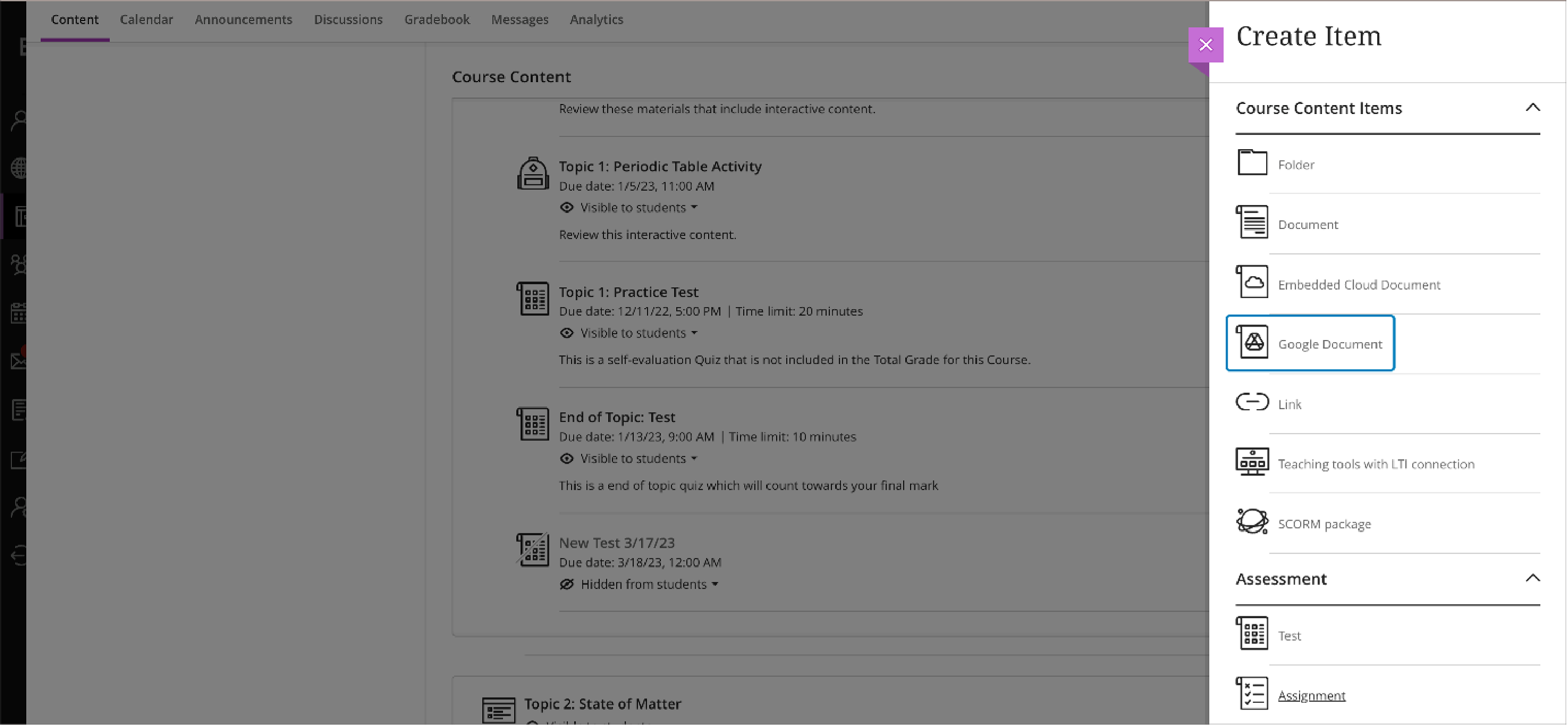
Task: Collapse the Assessment section chevron
Action: 1532,578
